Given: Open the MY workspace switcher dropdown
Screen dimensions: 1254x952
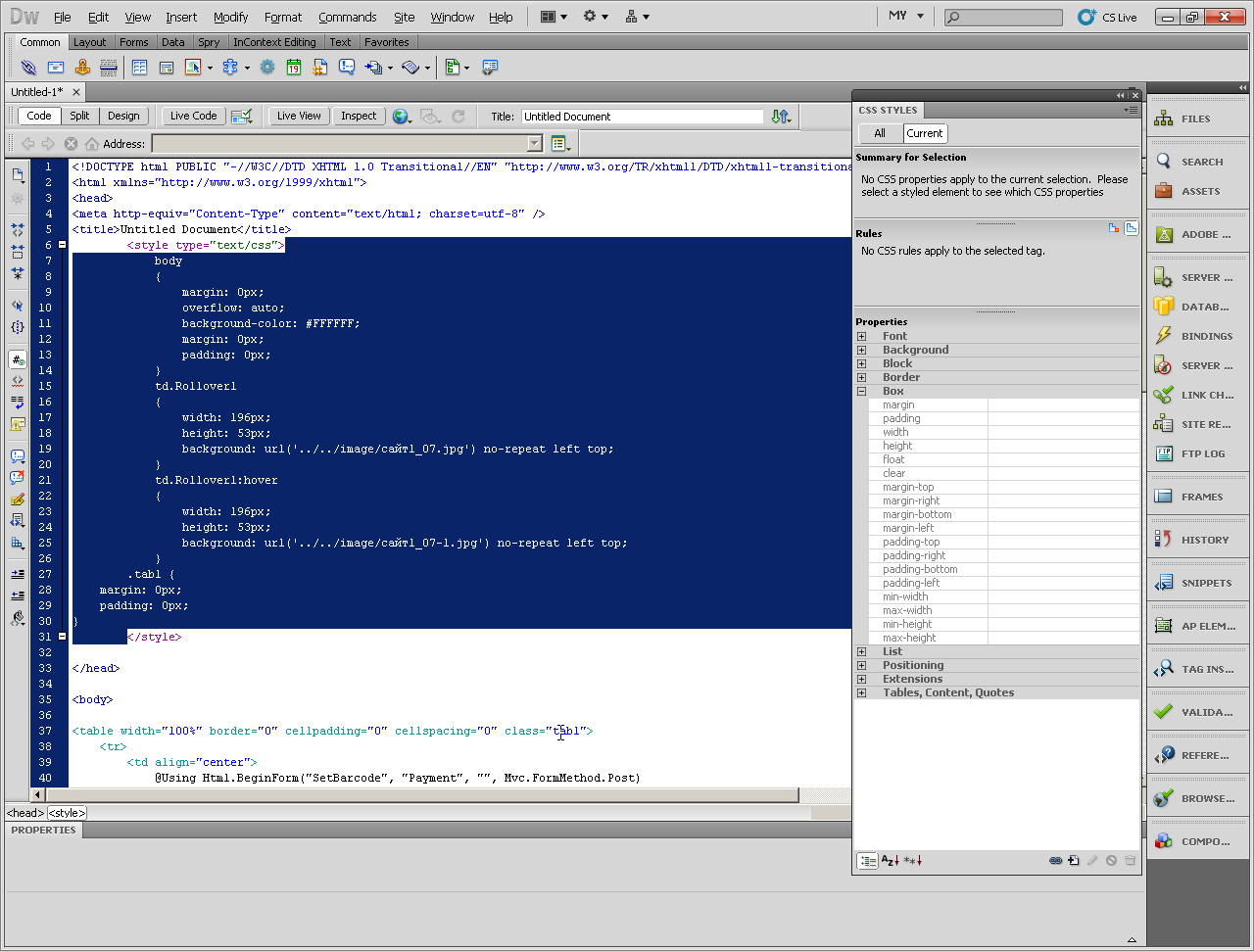Looking at the screenshot, I should click(904, 17).
